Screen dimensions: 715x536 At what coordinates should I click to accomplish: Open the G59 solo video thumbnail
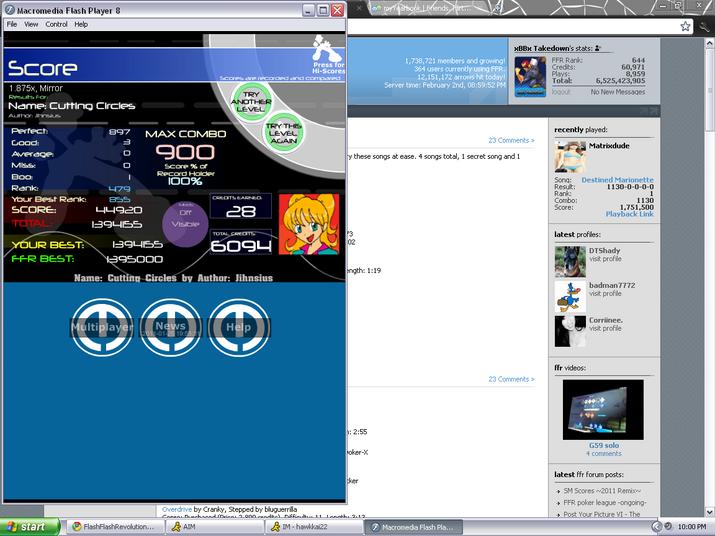[x=603, y=410]
